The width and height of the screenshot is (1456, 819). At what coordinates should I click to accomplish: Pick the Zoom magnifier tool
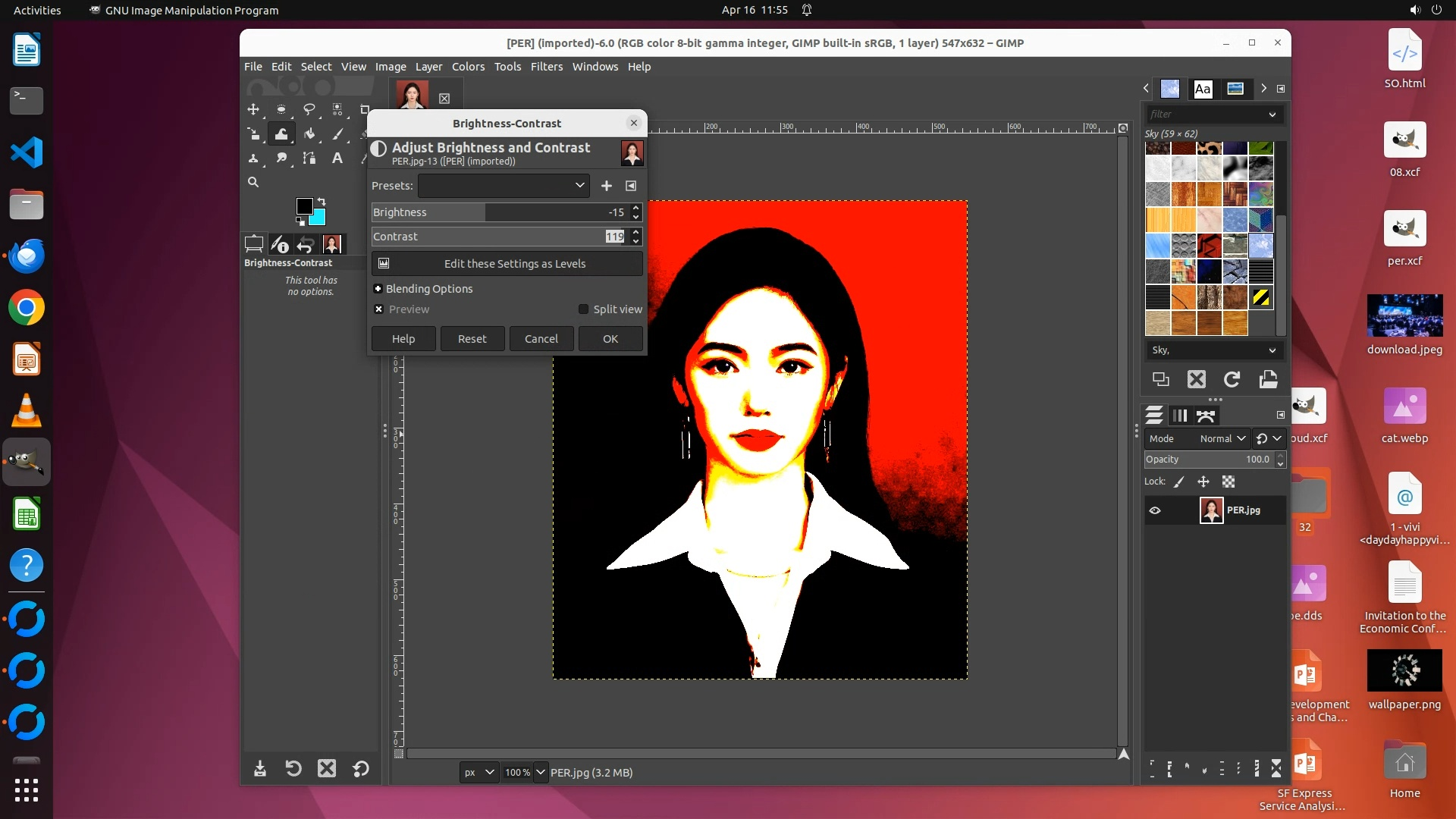pos(253,182)
